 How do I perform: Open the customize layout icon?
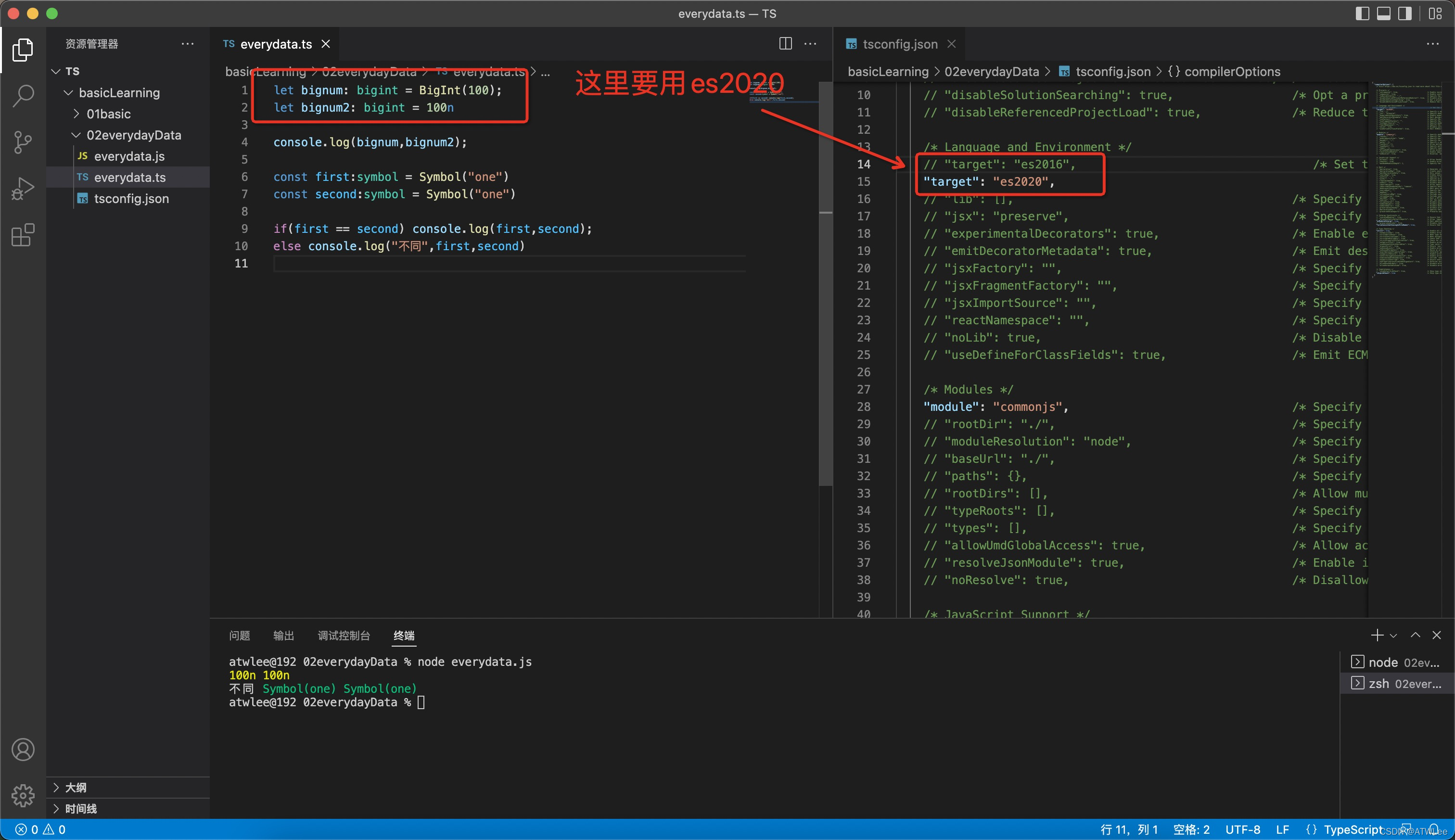point(1435,13)
